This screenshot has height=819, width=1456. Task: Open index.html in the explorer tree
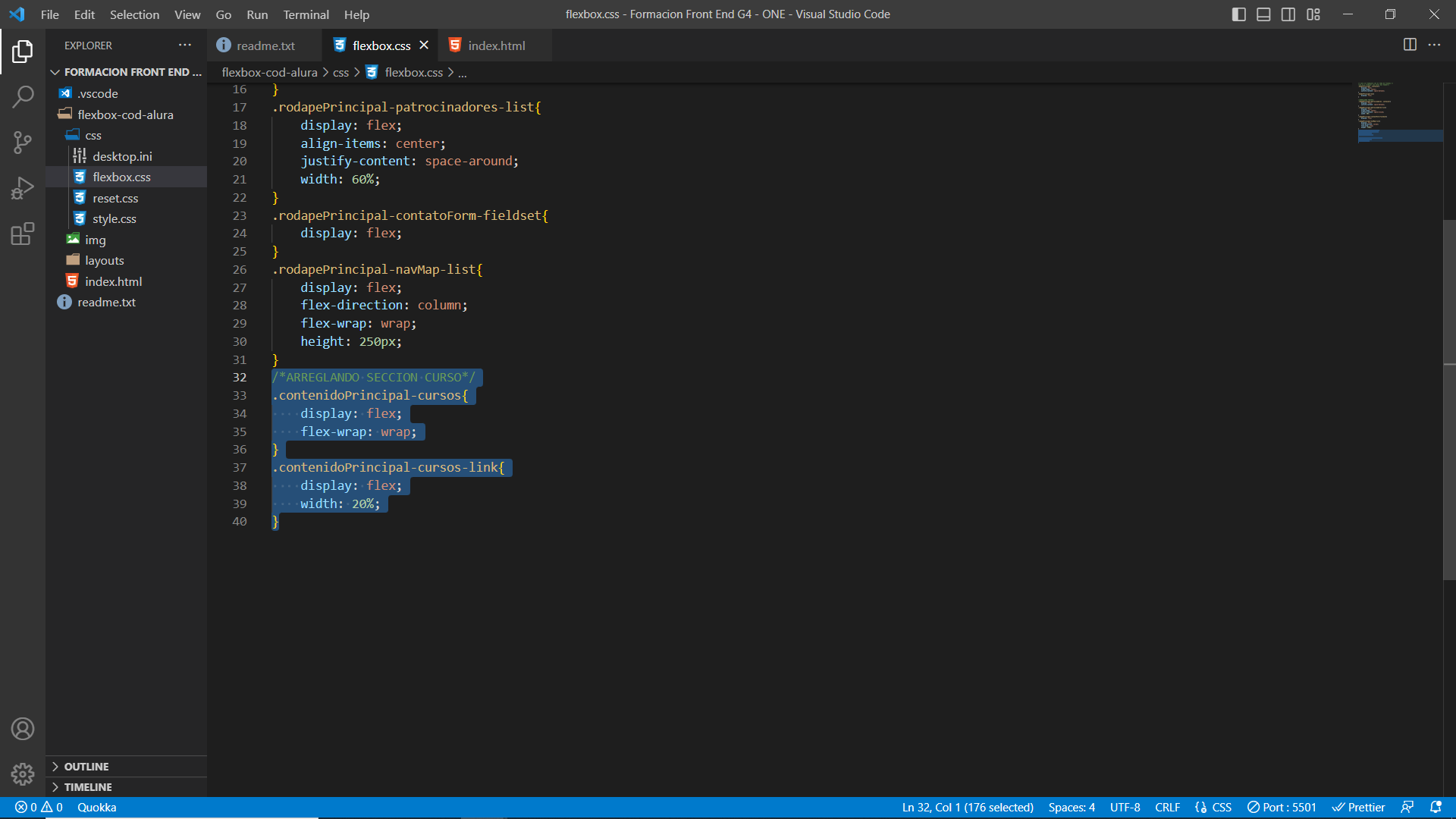tap(127, 281)
